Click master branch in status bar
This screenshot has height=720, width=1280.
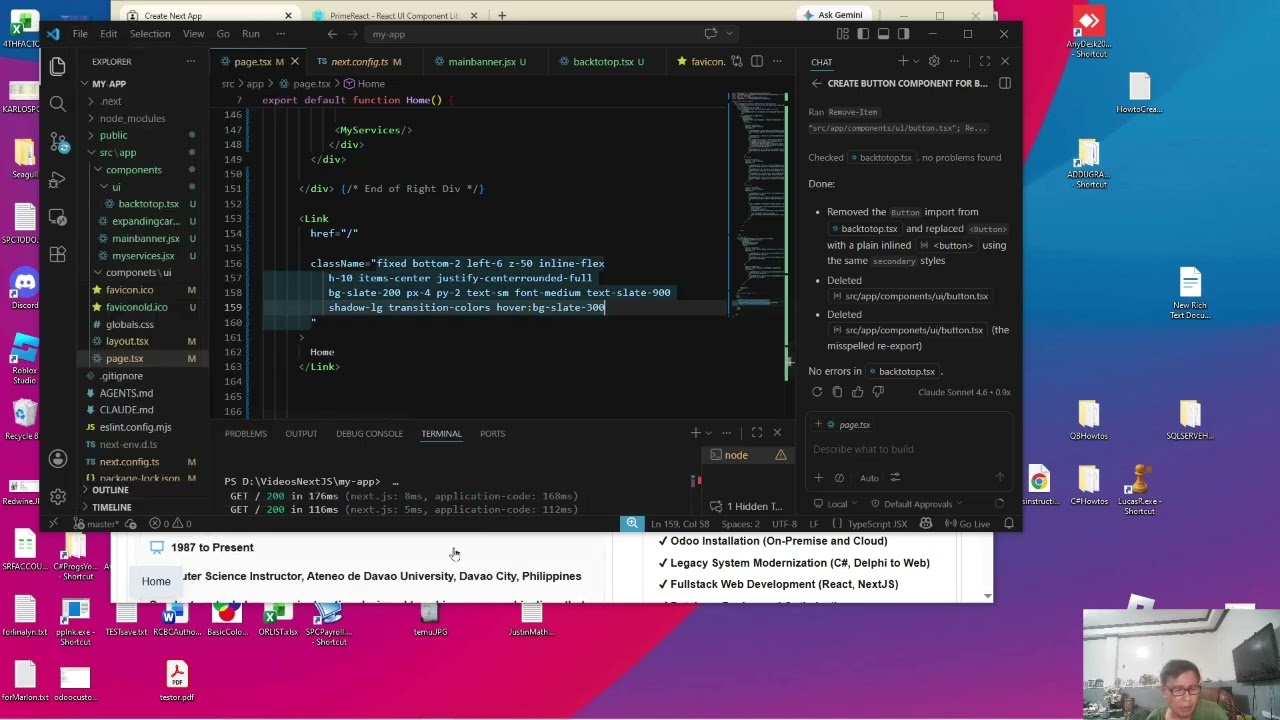[x=98, y=524]
